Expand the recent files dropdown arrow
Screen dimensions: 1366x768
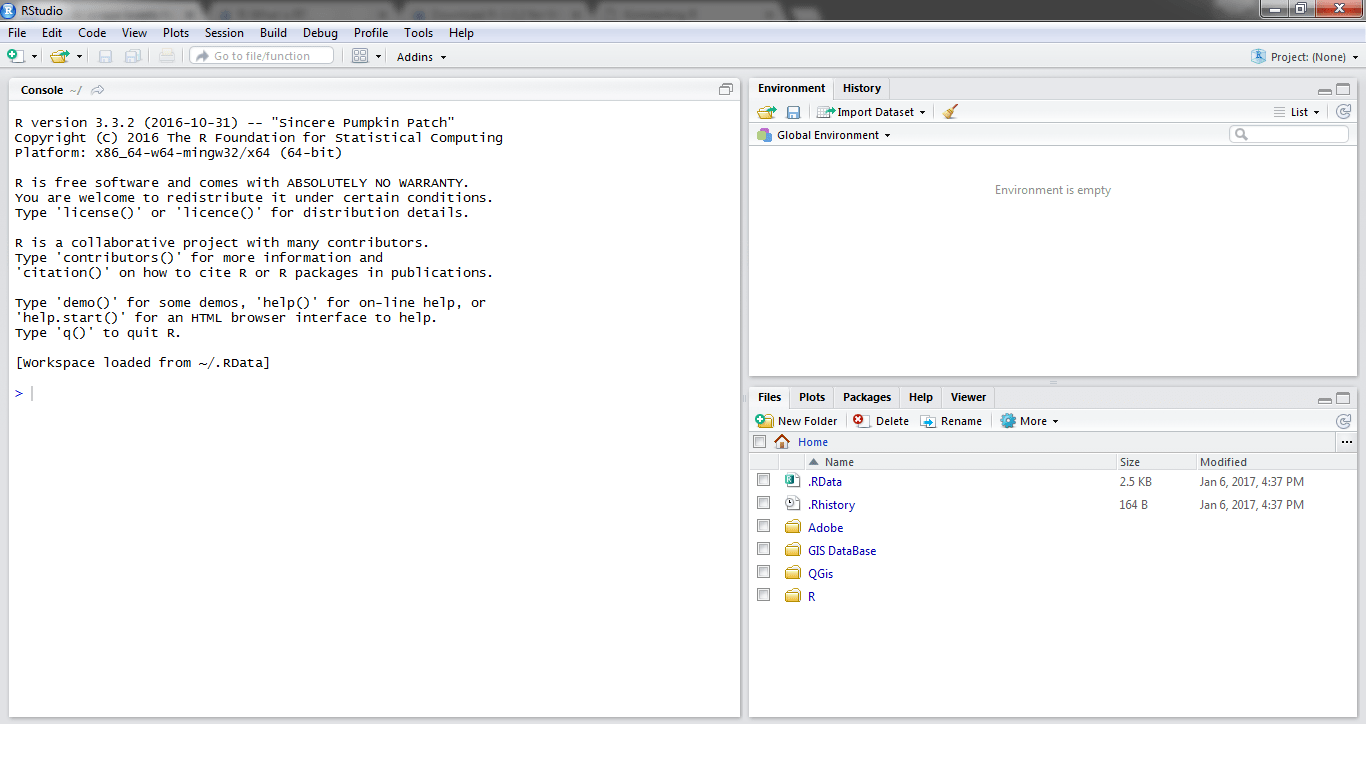click(x=79, y=57)
